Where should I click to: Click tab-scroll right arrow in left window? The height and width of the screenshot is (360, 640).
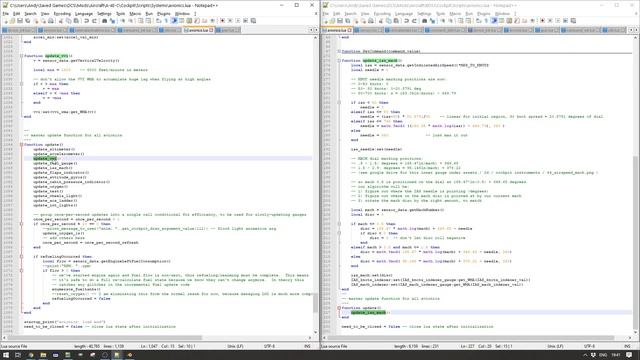pos(316,30)
